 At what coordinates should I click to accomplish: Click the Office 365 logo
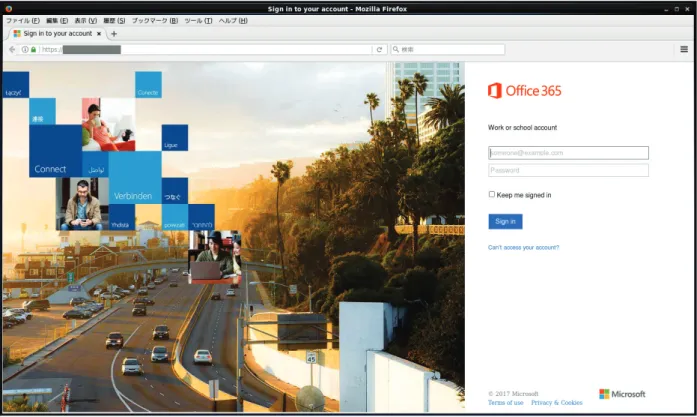click(525, 91)
